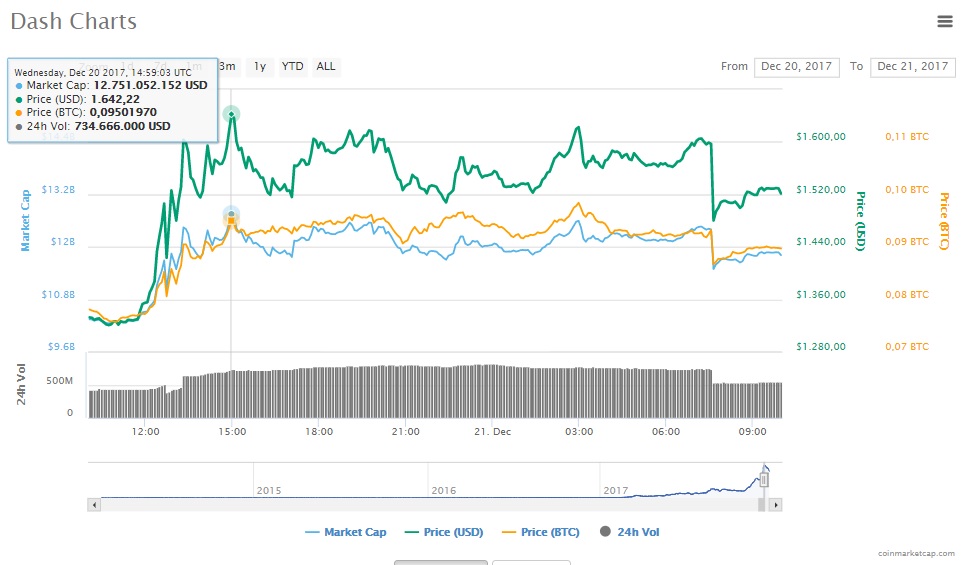Click the Market Cap axis title
The height and width of the screenshot is (565, 971).
25,220
